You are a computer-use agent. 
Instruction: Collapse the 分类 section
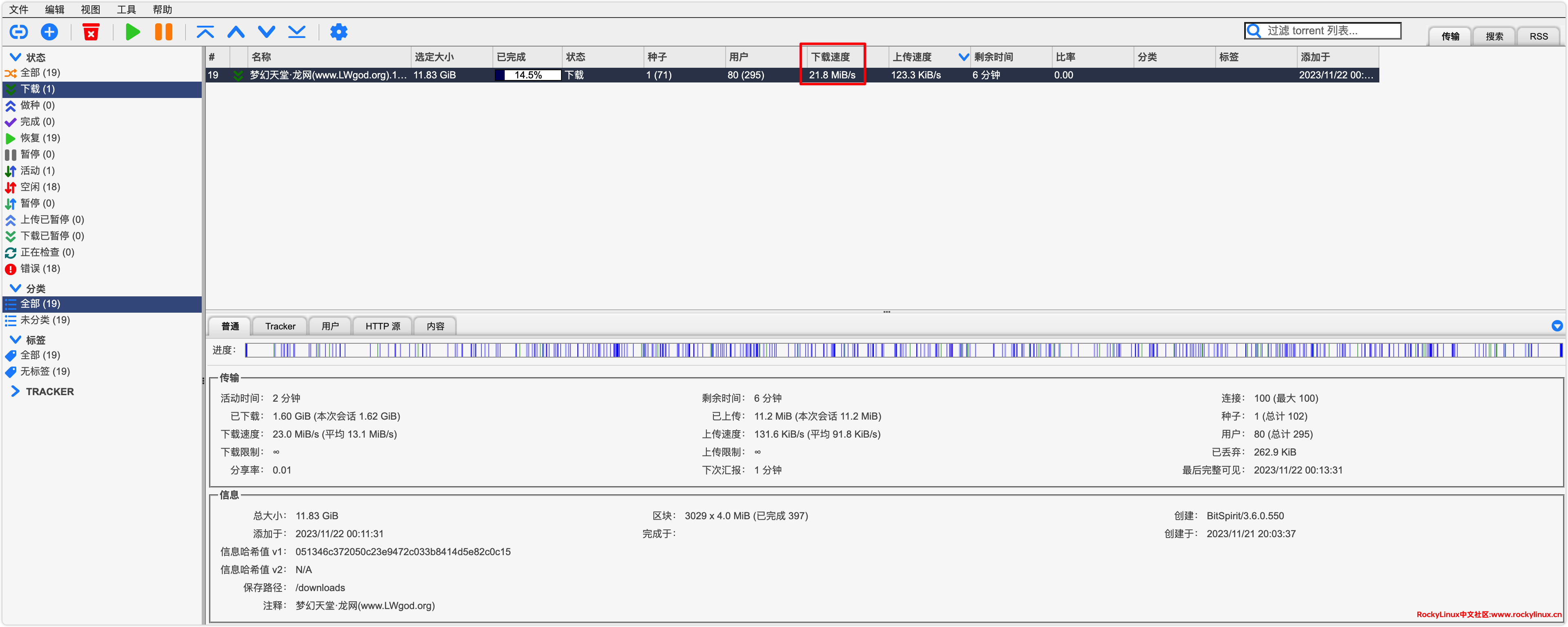(15, 288)
